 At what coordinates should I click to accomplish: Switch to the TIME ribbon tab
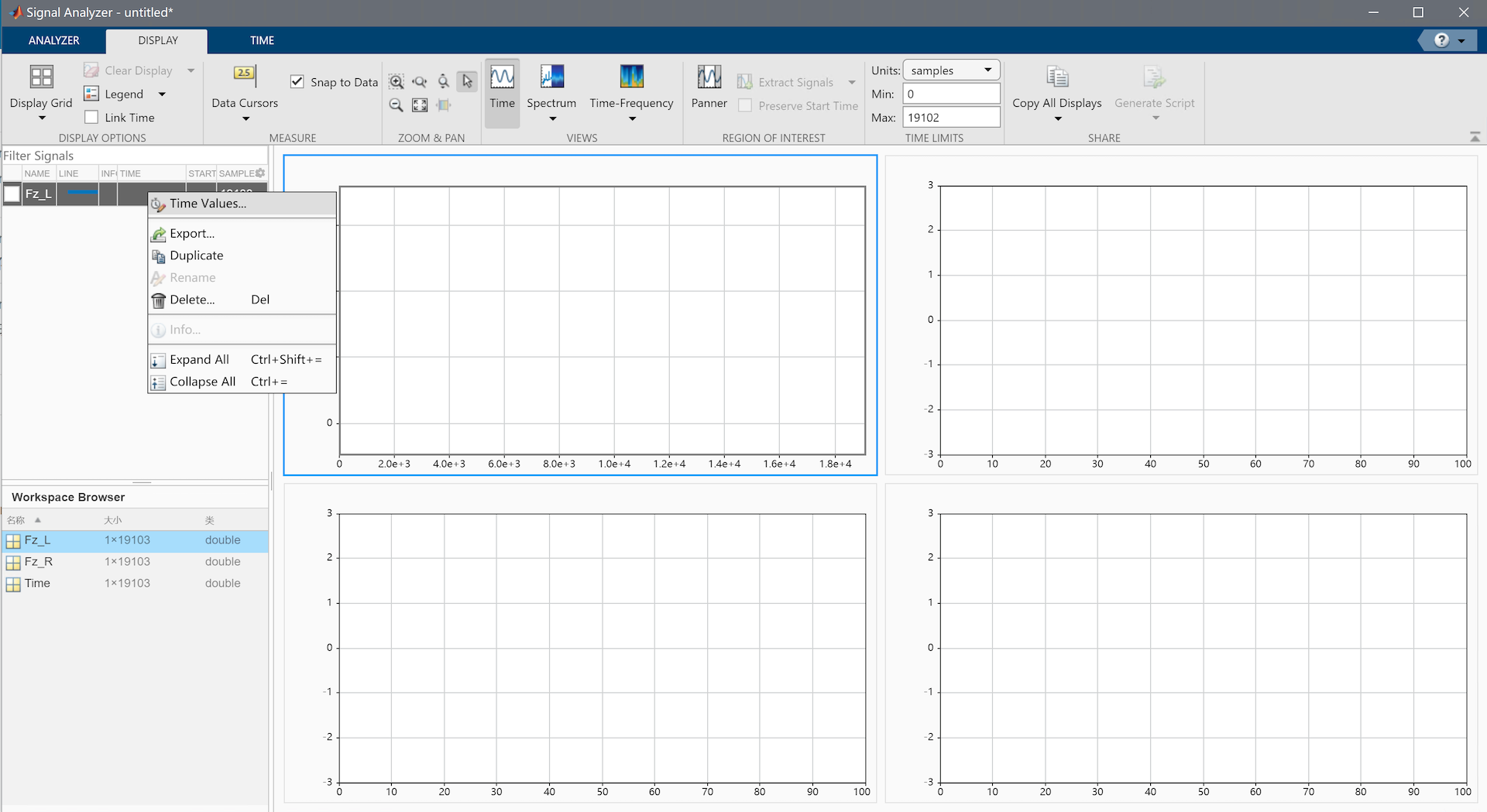(x=261, y=40)
